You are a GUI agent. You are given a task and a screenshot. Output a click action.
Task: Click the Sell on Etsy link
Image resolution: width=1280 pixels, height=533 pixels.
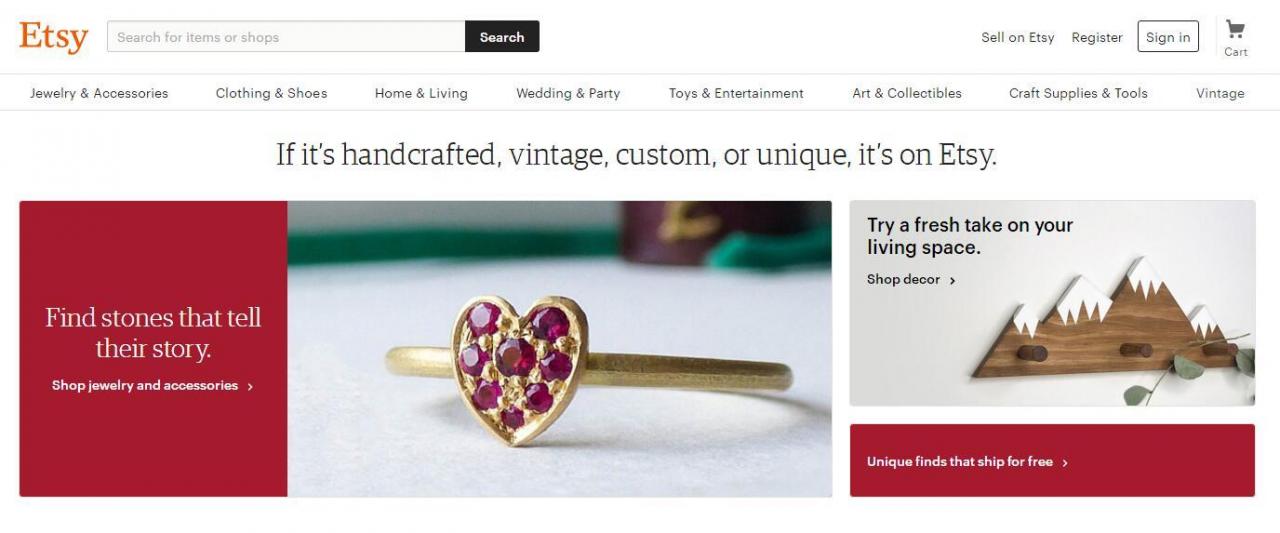click(1018, 37)
